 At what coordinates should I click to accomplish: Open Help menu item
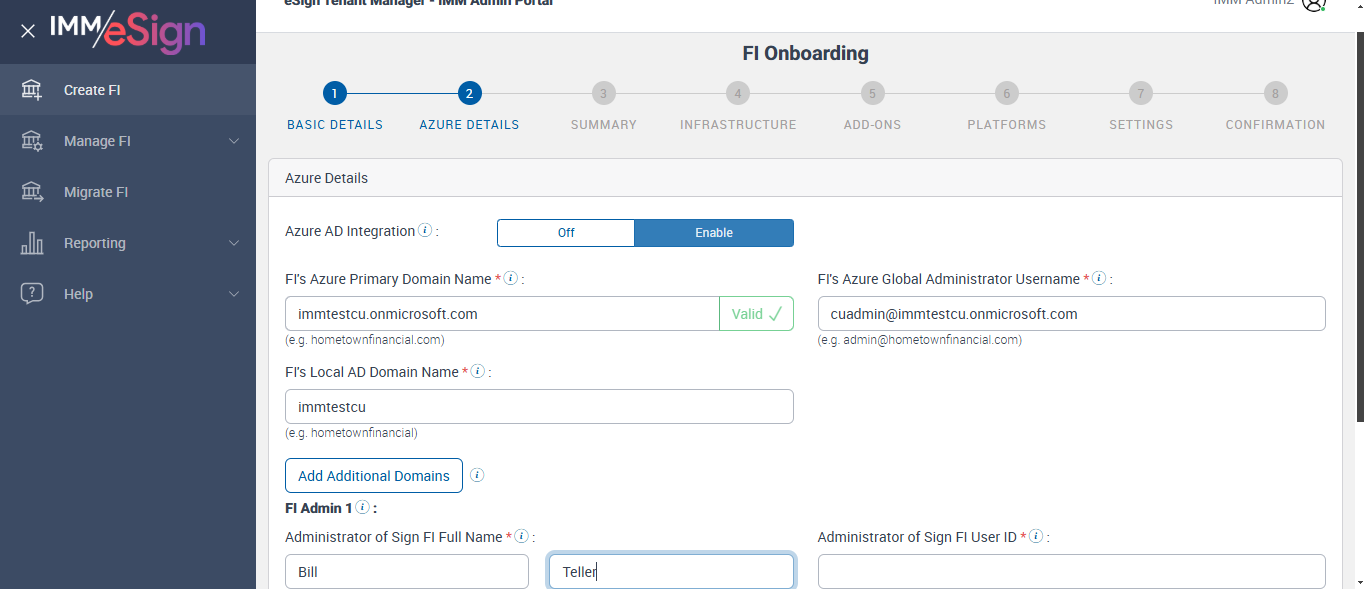click(128, 294)
